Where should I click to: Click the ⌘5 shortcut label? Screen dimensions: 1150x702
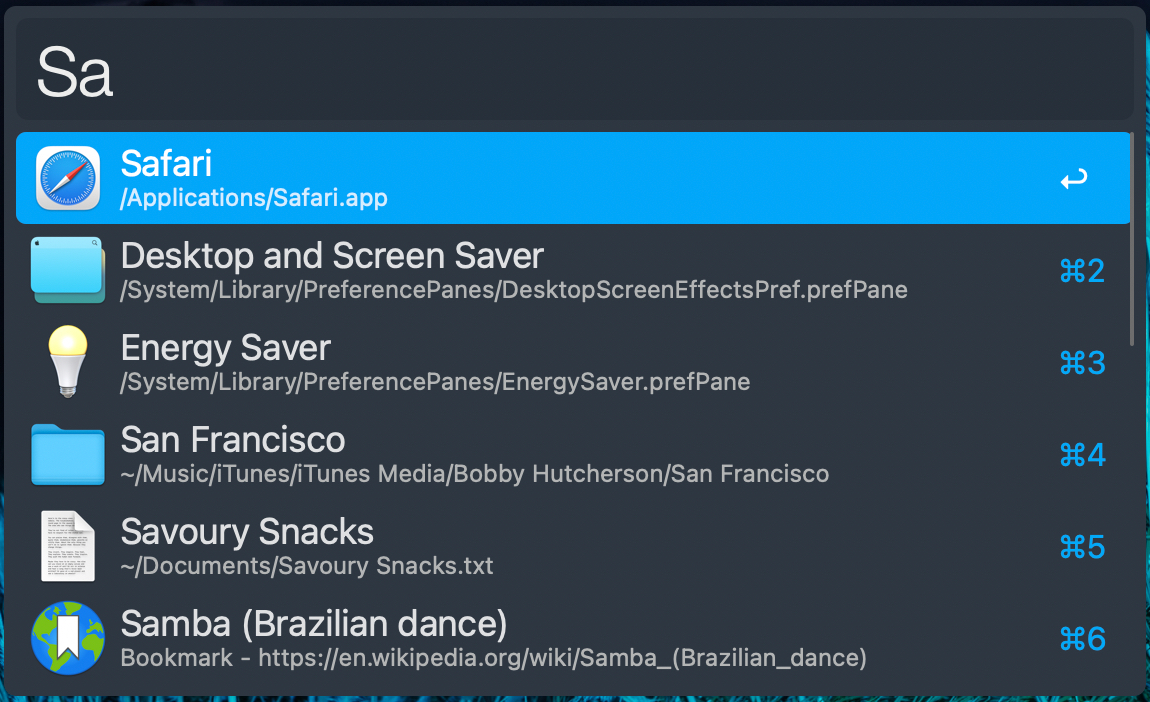(1082, 547)
